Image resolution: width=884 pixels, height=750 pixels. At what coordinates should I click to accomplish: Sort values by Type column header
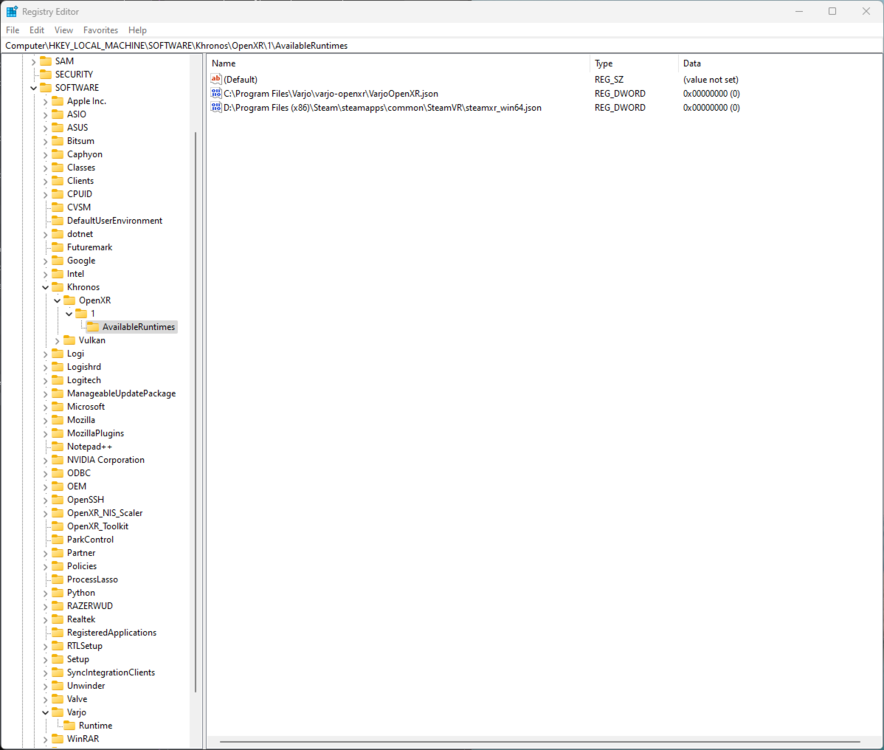click(x=634, y=63)
